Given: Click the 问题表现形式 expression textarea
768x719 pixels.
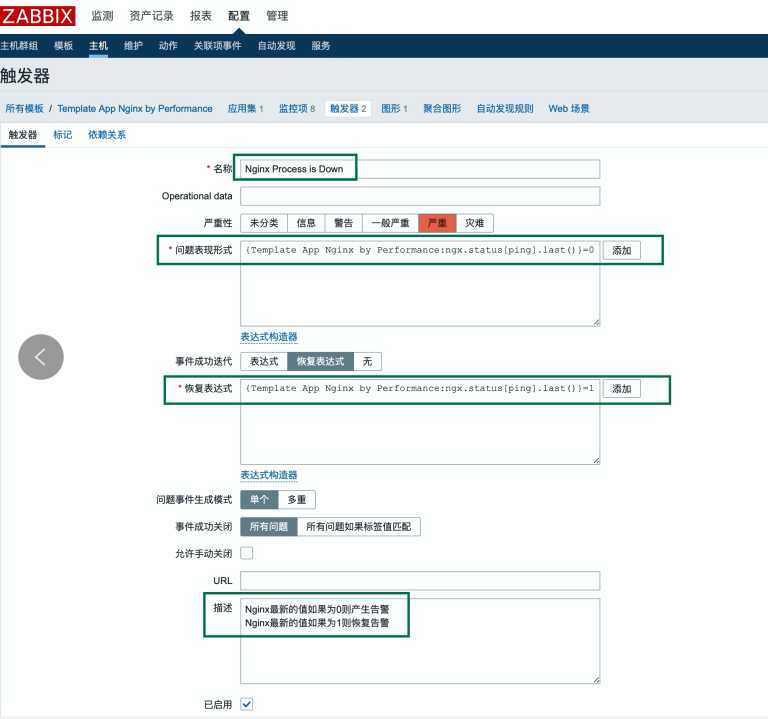Looking at the screenshot, I should click(x=420, y=284).
